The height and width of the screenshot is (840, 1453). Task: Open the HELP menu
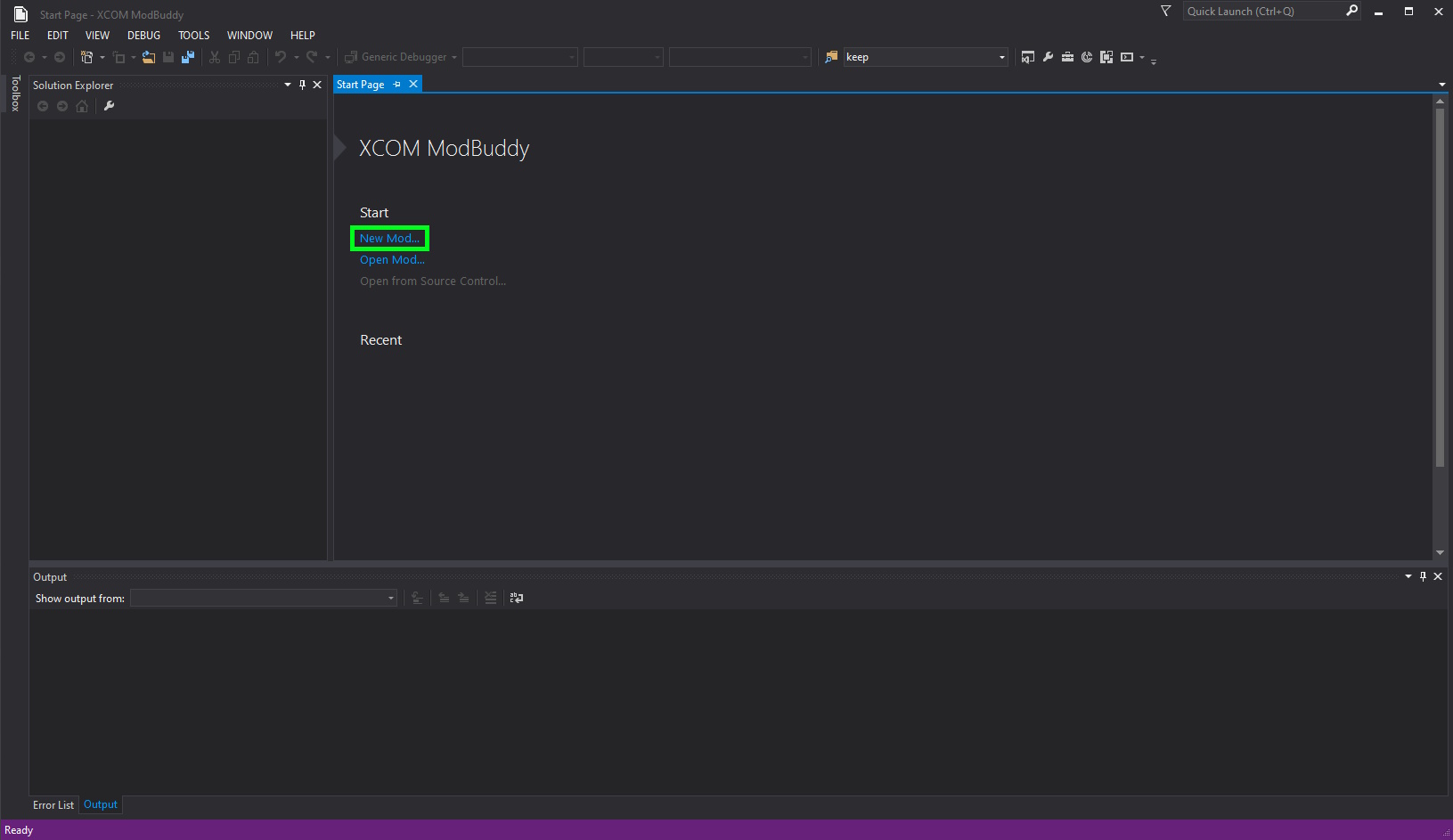tap(303, 36)
